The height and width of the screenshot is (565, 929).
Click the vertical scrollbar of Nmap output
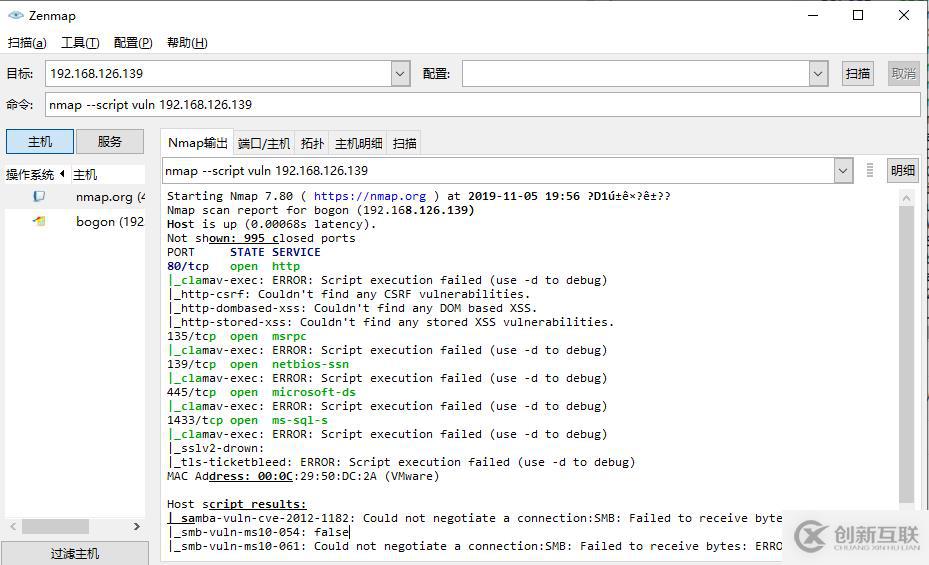pyautogui.click(x=906, y=354)
